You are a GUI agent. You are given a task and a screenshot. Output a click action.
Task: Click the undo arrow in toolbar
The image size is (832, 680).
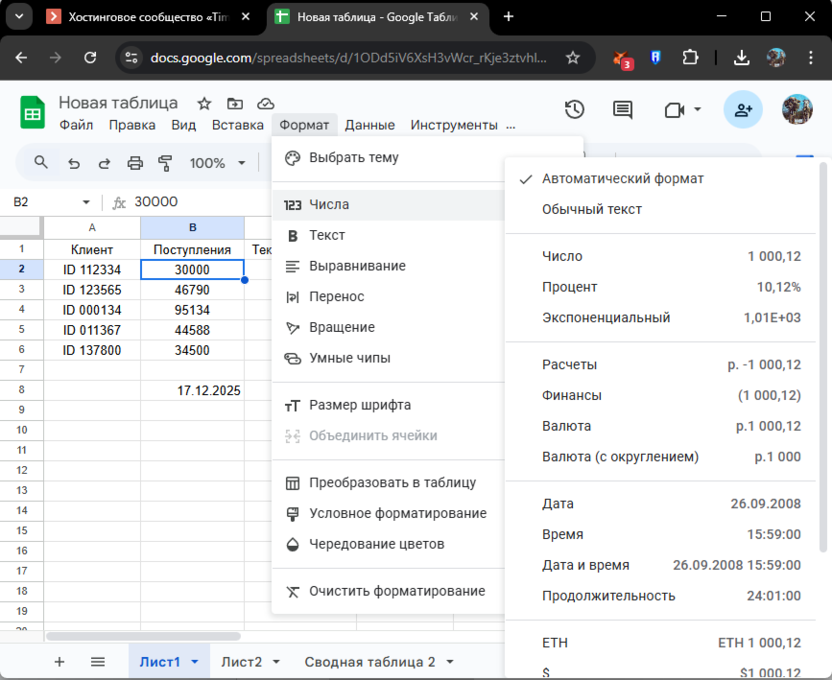73,163
